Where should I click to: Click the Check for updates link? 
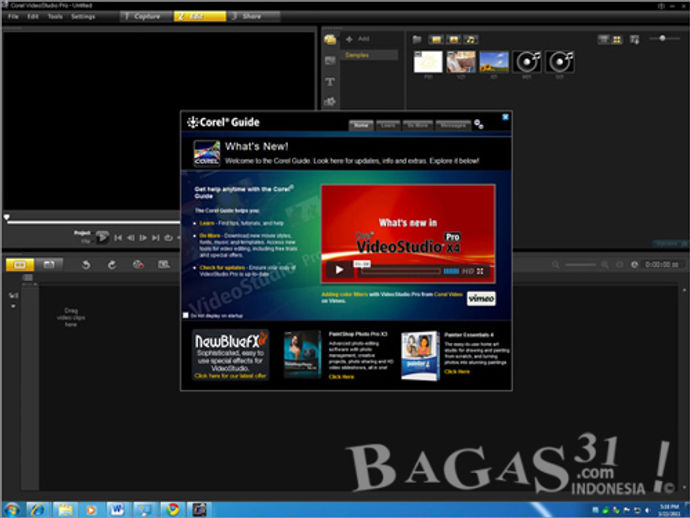pyautogui.click(x=222, y=268)
